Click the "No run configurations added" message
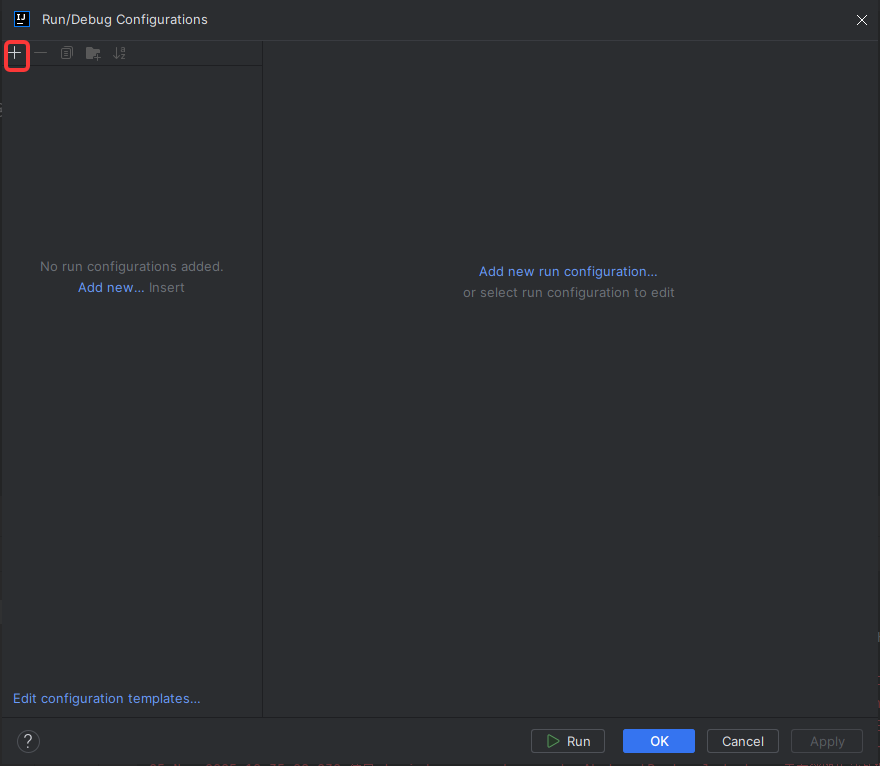880x766 pixels. point(131,266)
